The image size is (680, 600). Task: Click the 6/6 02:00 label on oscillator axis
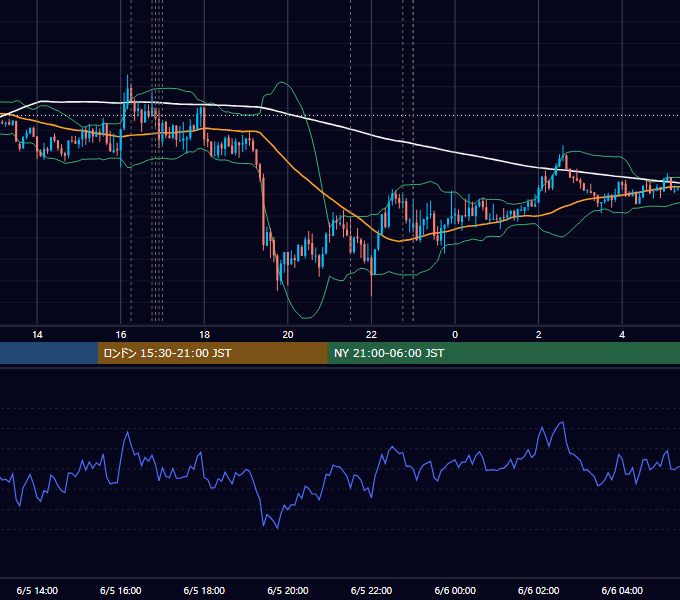pyautogui.click(x=539, y=591)
